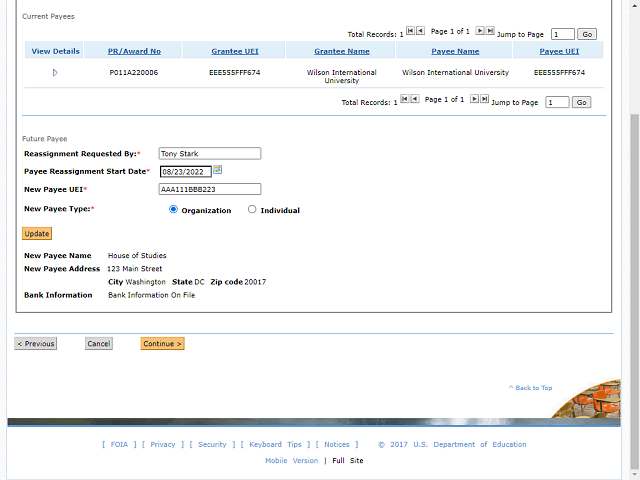Select Individual payee type
This screenshot has height=480, width=640.
pos(252,209)
